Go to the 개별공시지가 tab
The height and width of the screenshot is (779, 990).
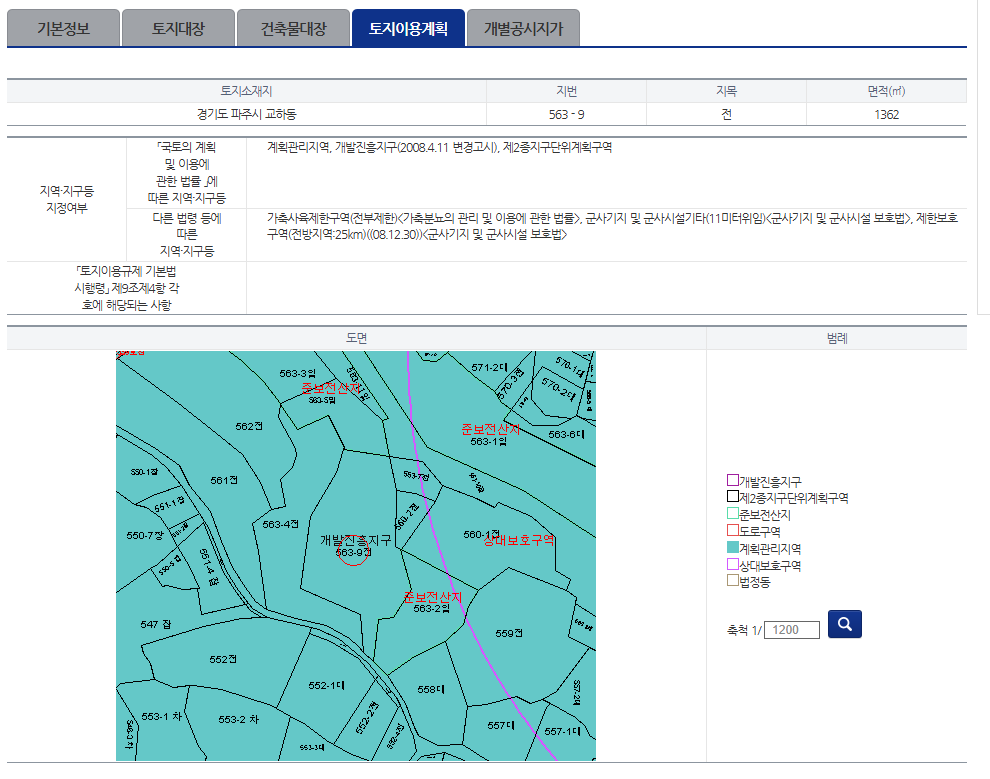tap(523, 29)
